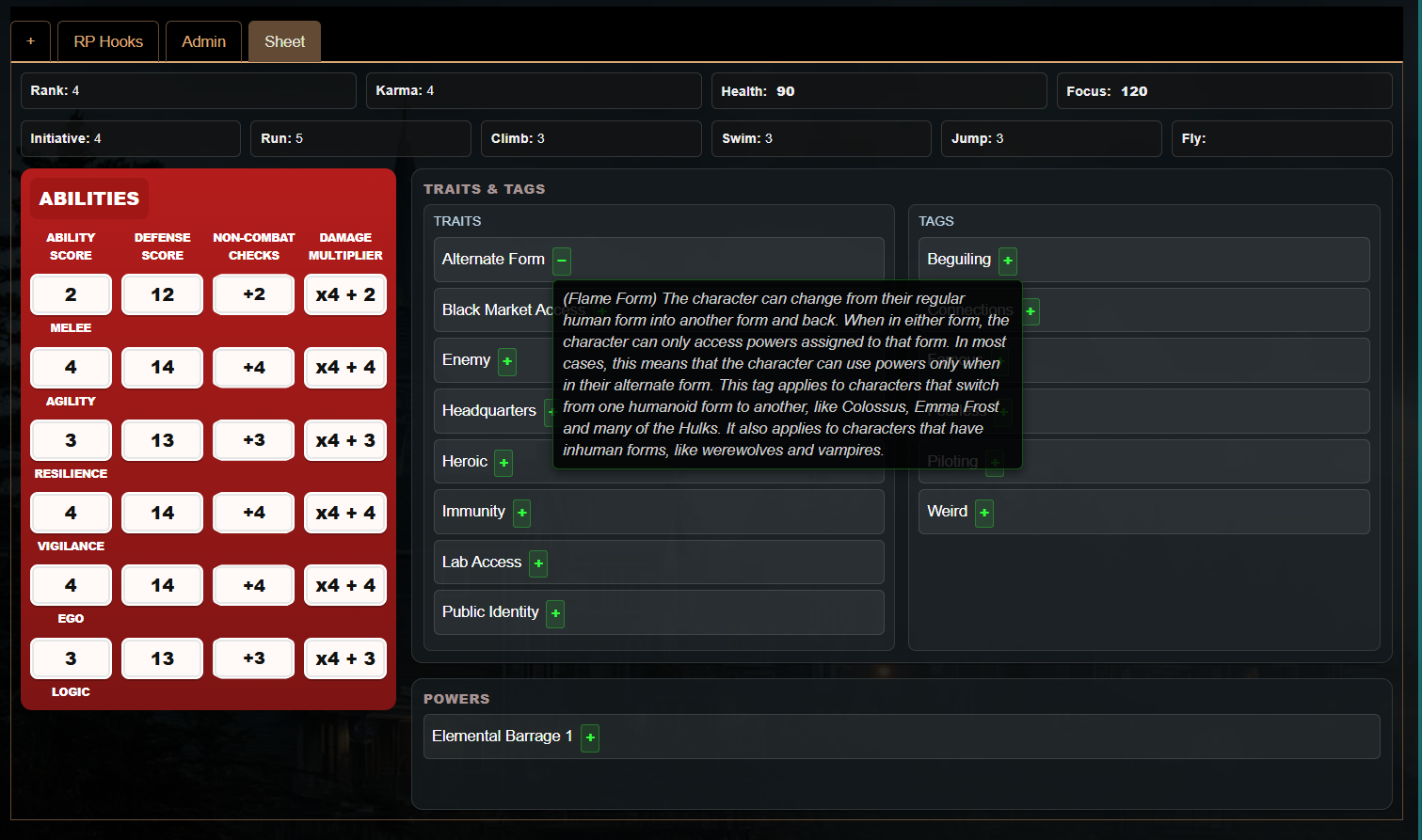The image size is (1422, 840).
Task: Click the plus tab to add new
Action: (30, 41)
